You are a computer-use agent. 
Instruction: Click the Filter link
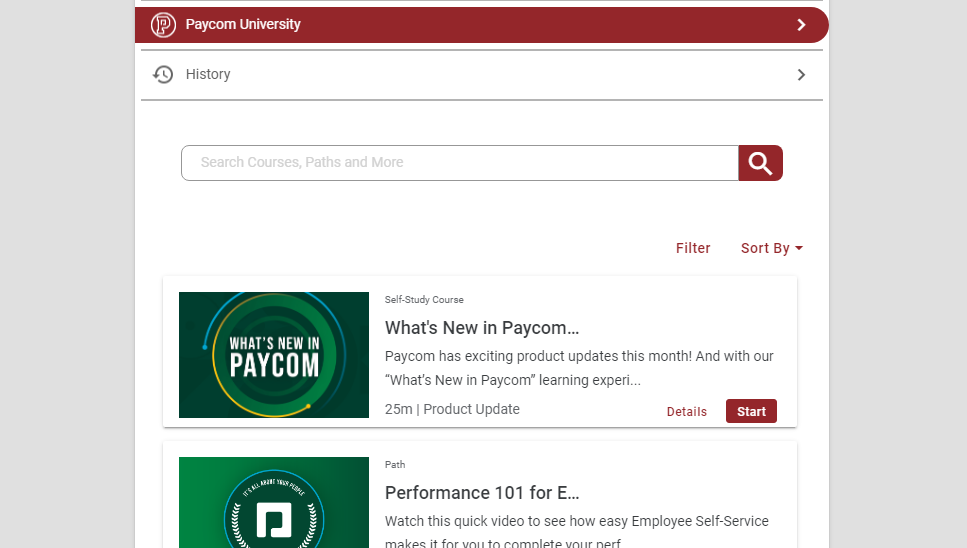[x=693, y=248]
